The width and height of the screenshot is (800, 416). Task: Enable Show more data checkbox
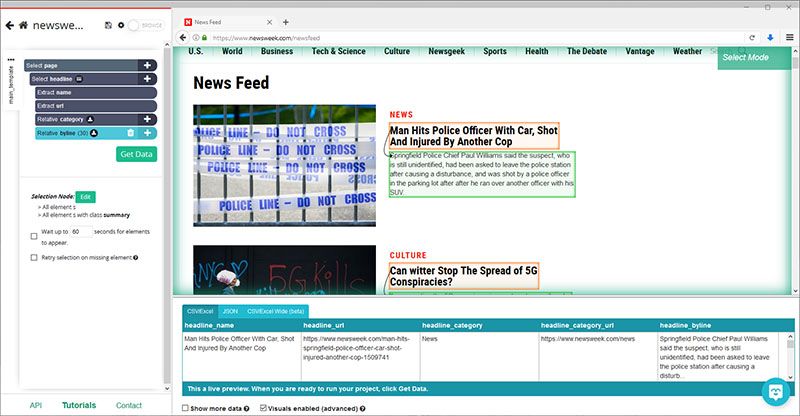pos(185,408)
